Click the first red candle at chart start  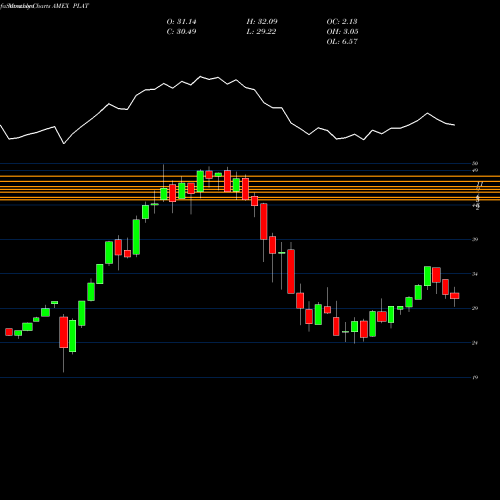coord(9,332)
